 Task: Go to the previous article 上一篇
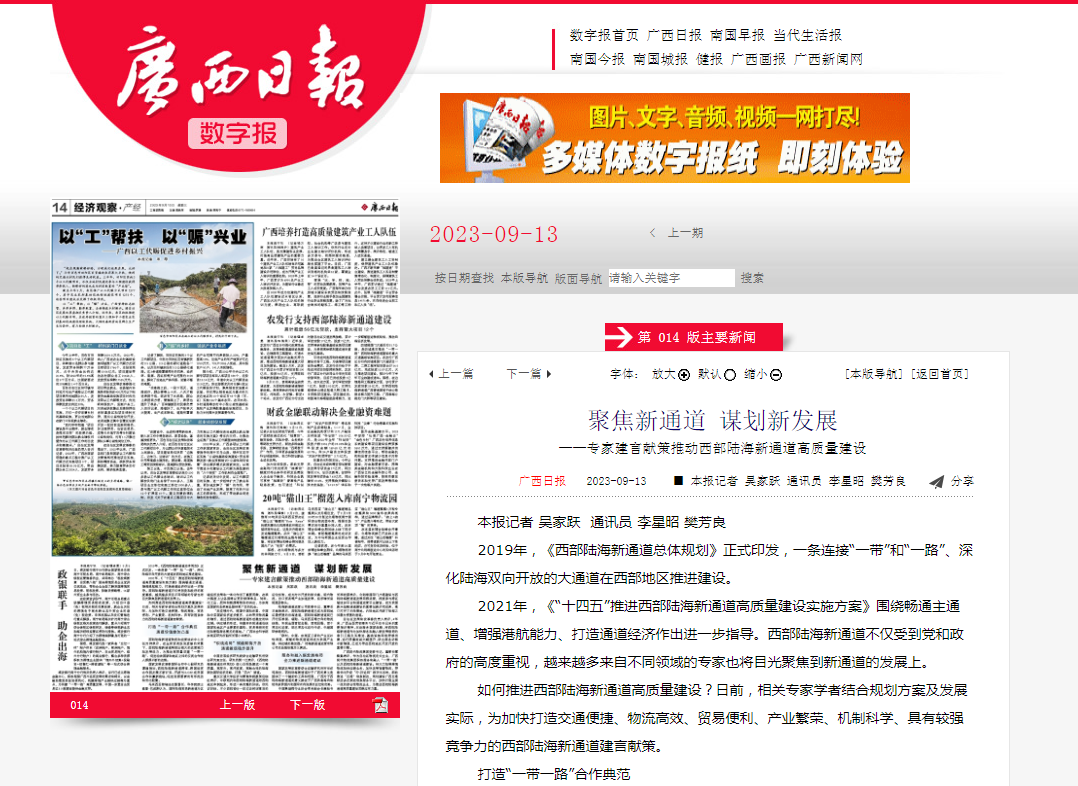point(451,374)
